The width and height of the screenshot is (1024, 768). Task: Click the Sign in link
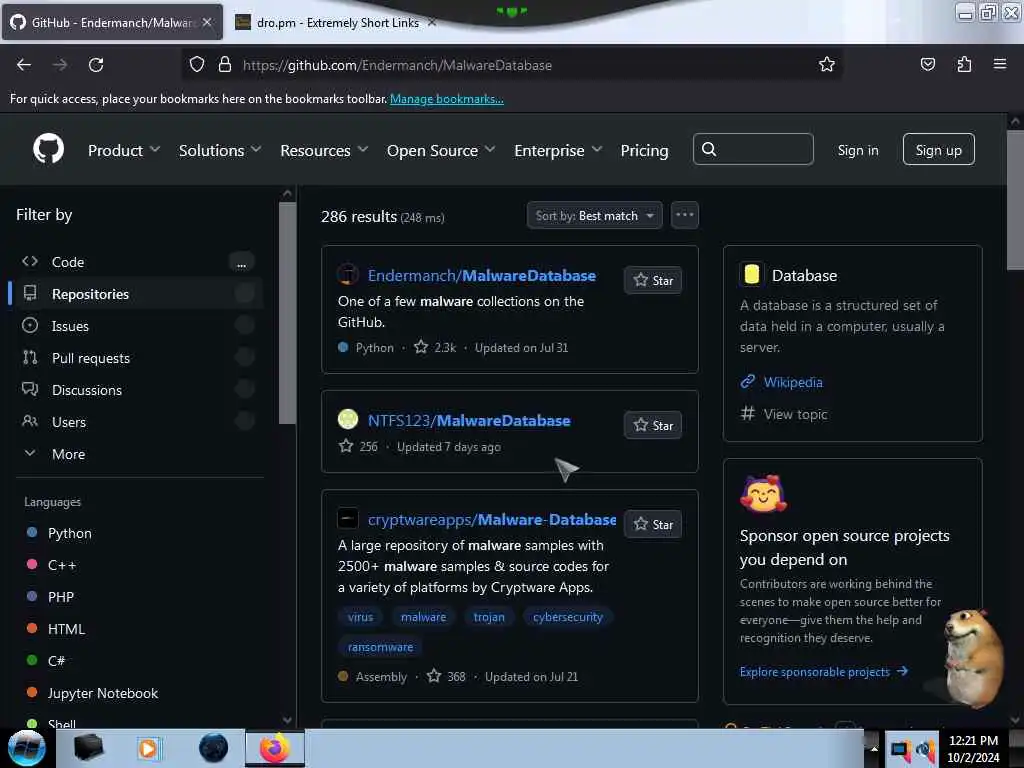[x=858, y=150]
